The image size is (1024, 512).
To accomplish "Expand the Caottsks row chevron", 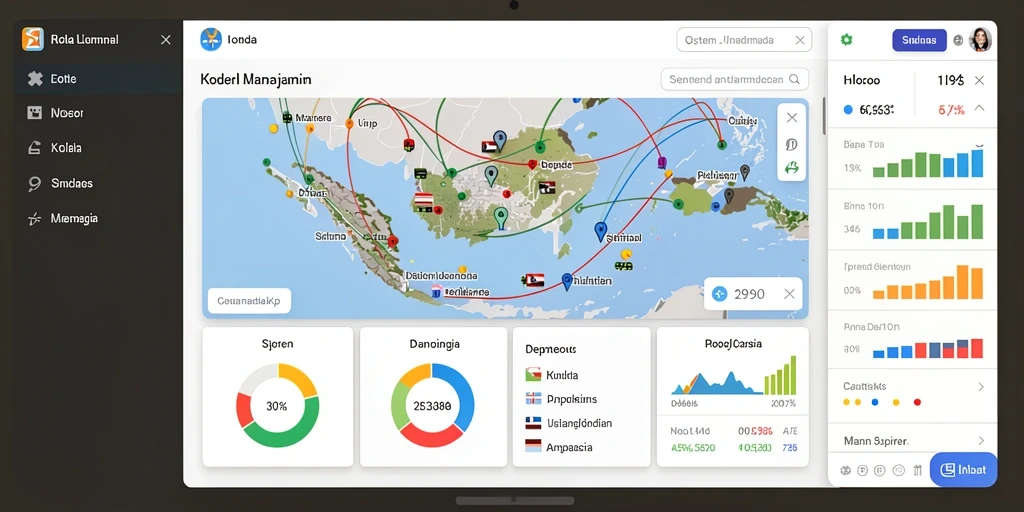I will [x=980, y=387].
